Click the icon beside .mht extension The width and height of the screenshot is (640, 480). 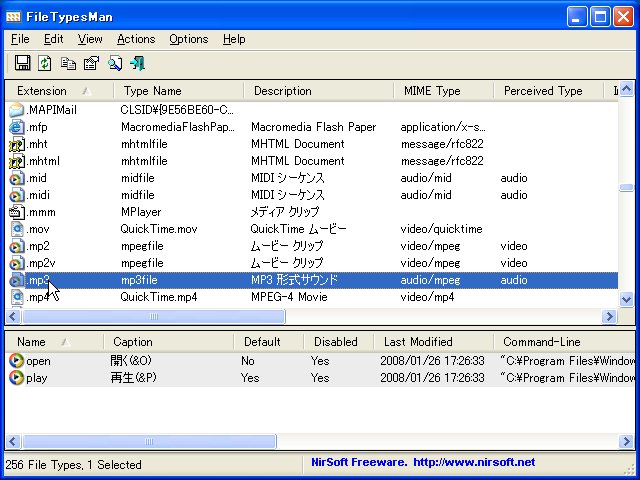16,144
